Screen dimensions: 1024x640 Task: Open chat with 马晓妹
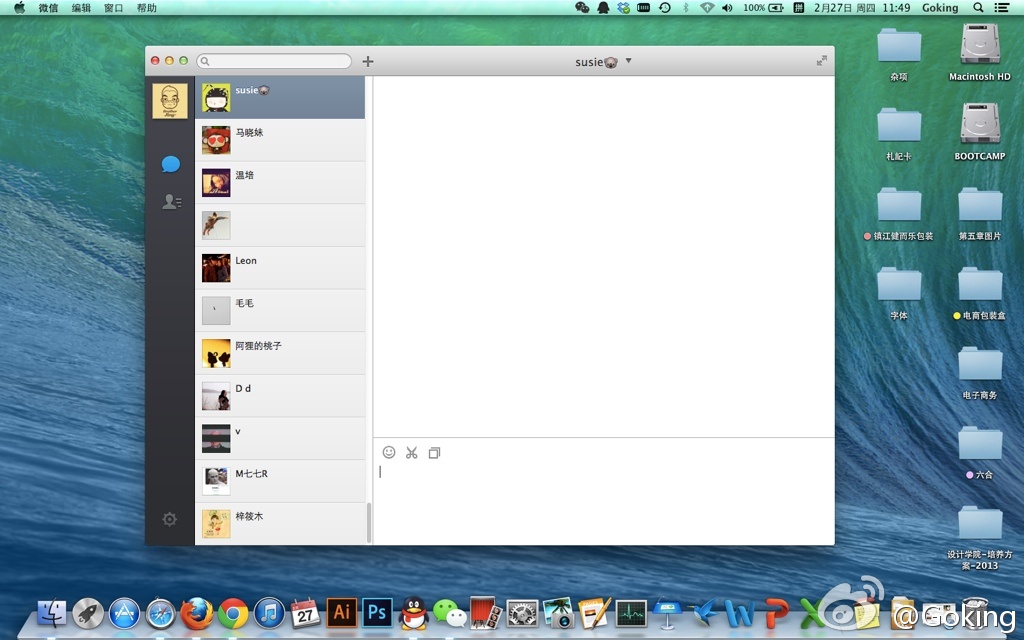pyautogui.click(x=280, y=140)
